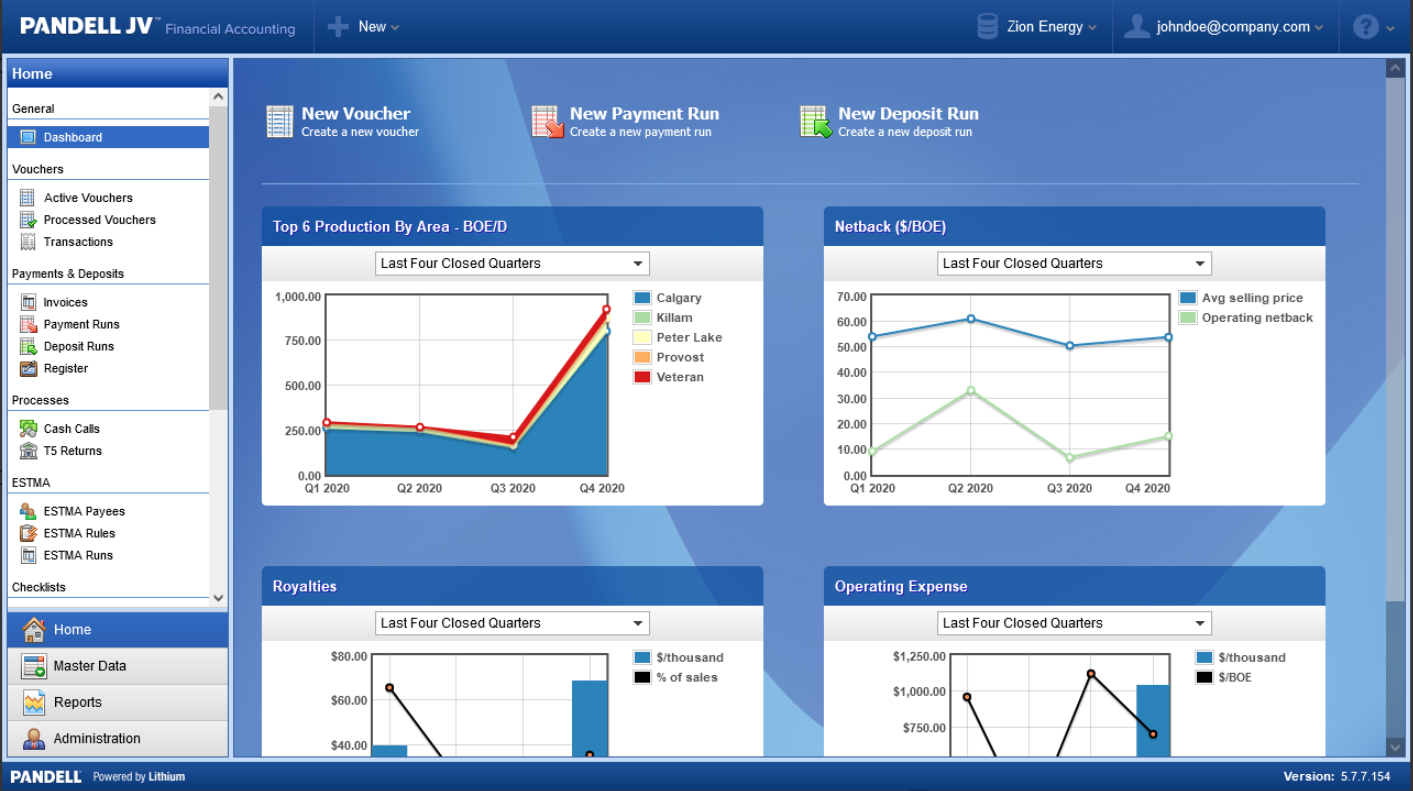Image resolution: width=1413 pixels, height=791 pixels.
Task: Open the Dashboard menu item
Action: coord(108,137)
